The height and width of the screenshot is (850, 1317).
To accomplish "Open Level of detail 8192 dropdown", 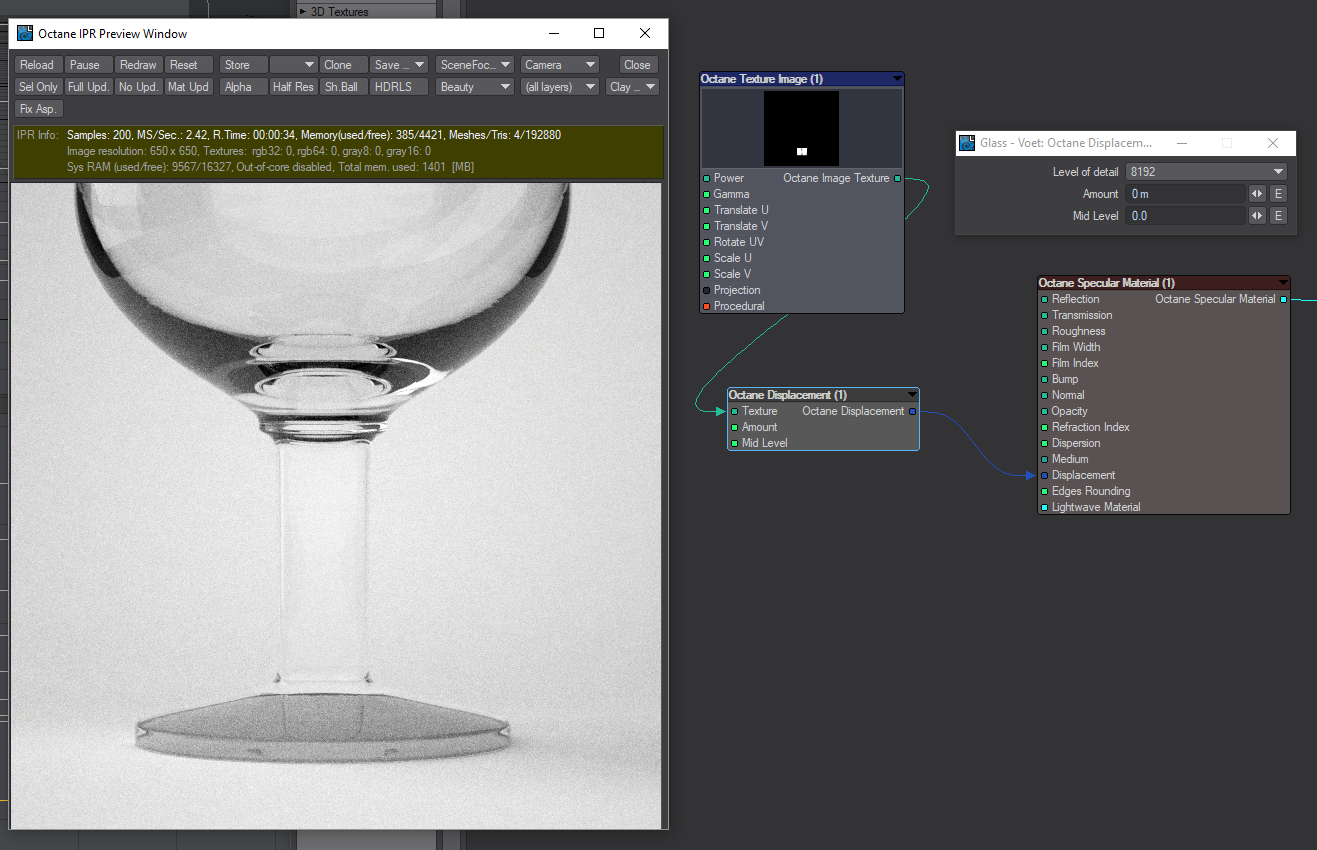I will point(1206,172).
